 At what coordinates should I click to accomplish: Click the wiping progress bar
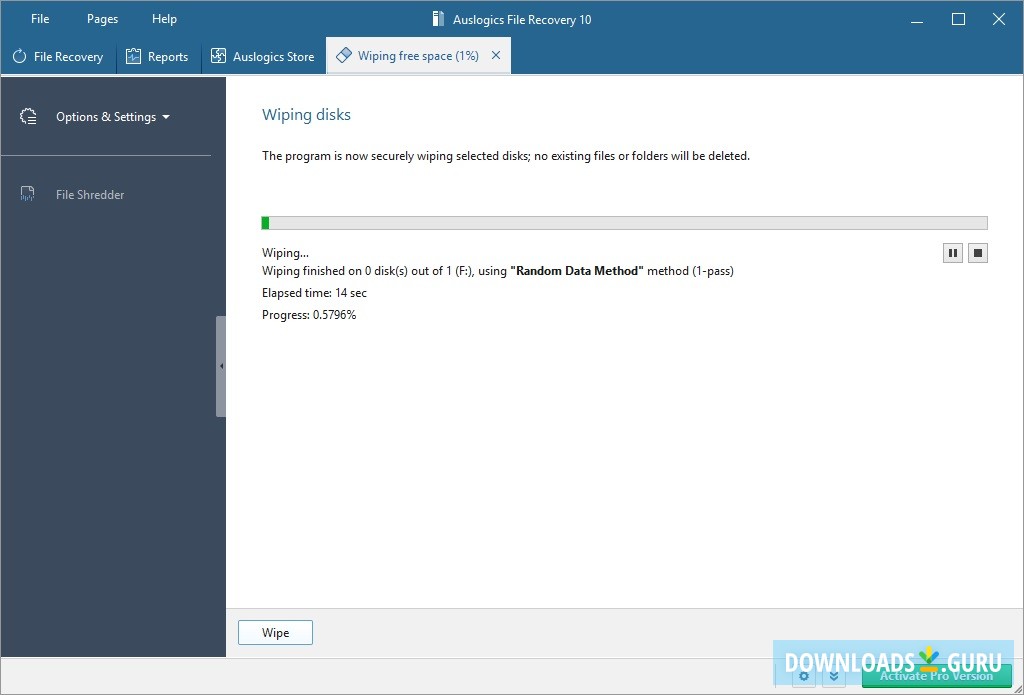(x=624, y=222)
